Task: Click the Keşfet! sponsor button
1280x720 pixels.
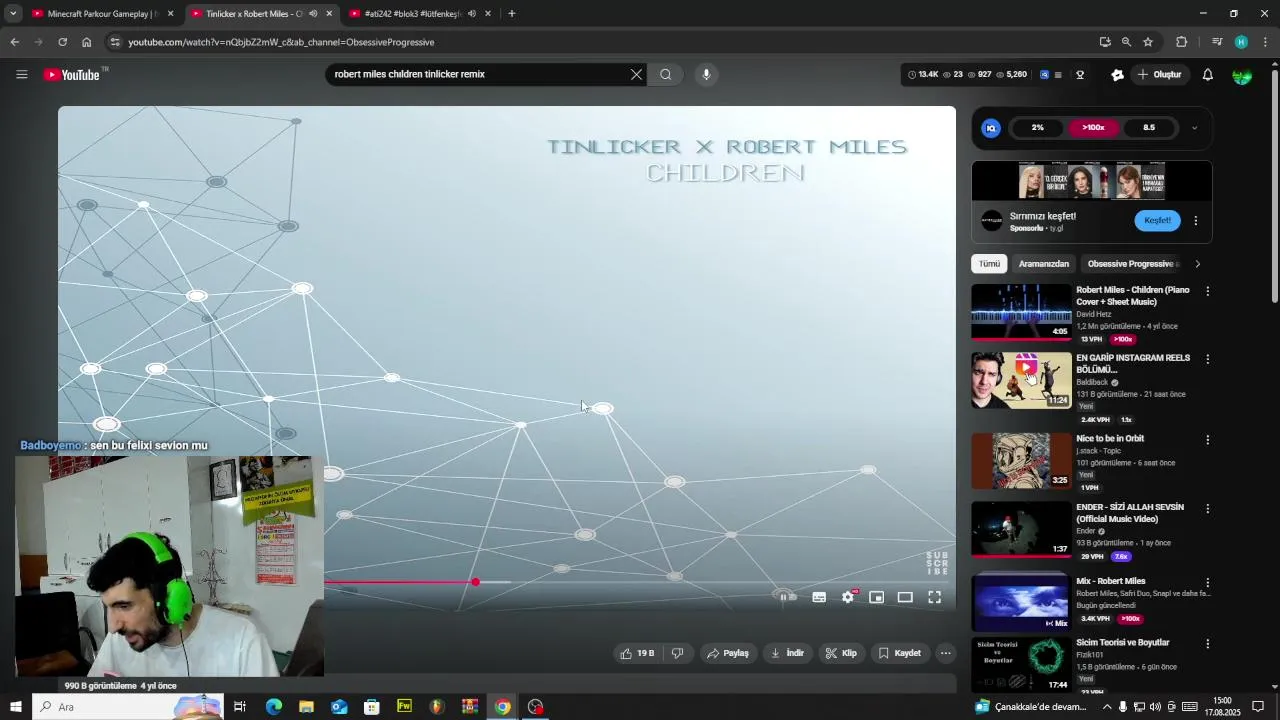Action: [1157, 221]
